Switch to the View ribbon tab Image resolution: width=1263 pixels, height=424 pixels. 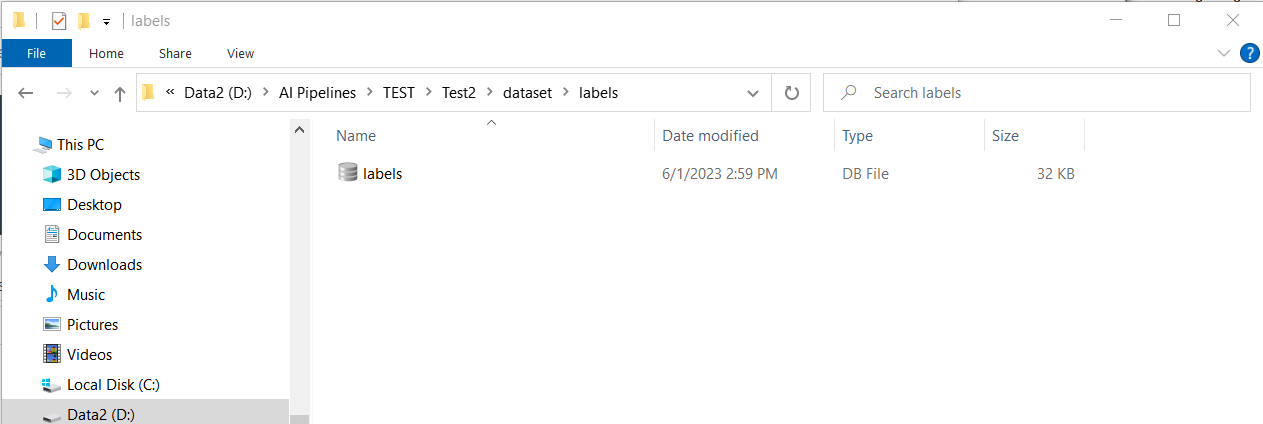point(240,53)
